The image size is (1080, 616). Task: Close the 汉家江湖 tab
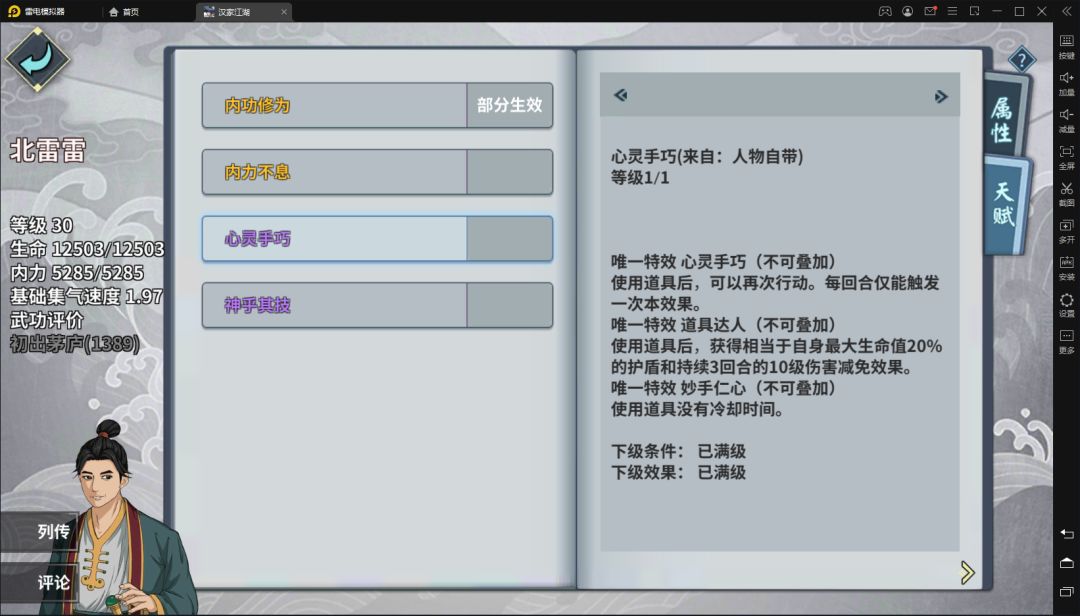(284, 12)
